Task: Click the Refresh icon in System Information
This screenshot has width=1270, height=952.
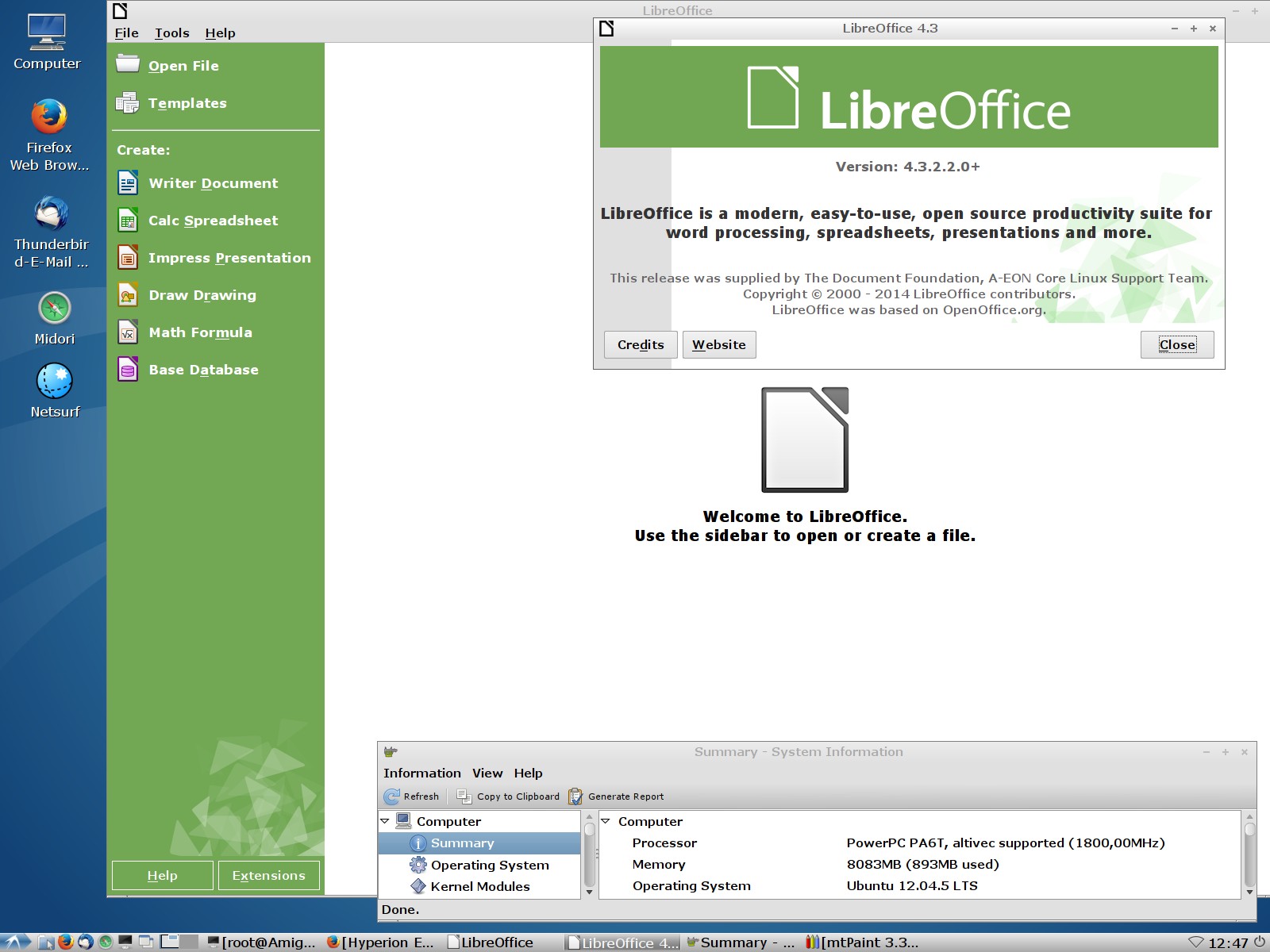Action: [x=392, y=797]
